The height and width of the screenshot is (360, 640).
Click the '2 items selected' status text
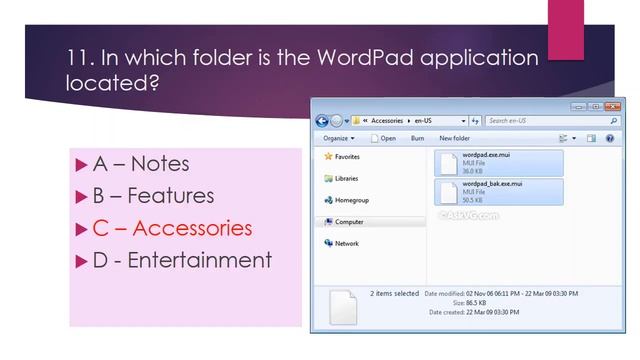pos(394,293)
